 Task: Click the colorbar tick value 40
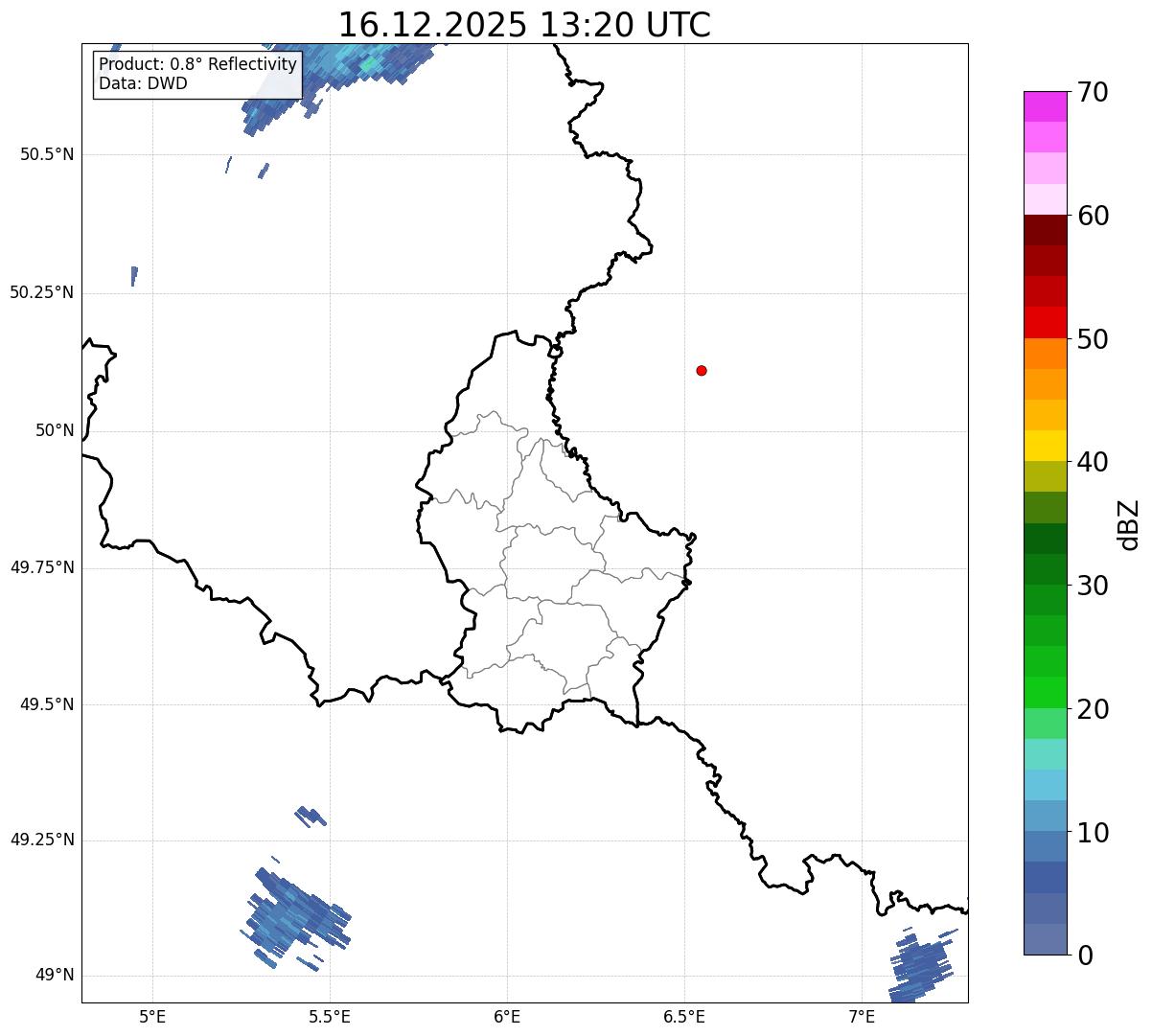1093,462
